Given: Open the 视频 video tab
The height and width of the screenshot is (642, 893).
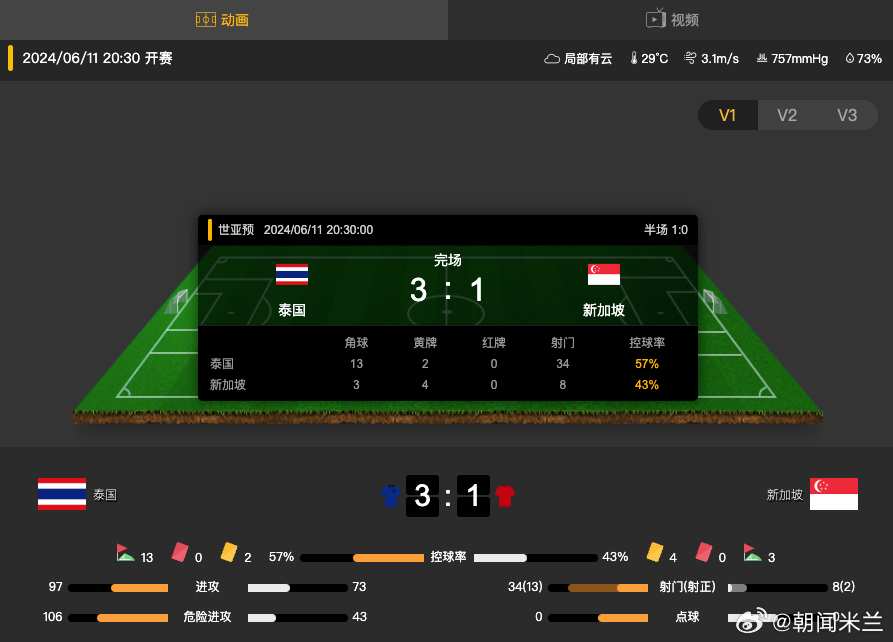Looking at the screenshot, I should click(671, 20).
